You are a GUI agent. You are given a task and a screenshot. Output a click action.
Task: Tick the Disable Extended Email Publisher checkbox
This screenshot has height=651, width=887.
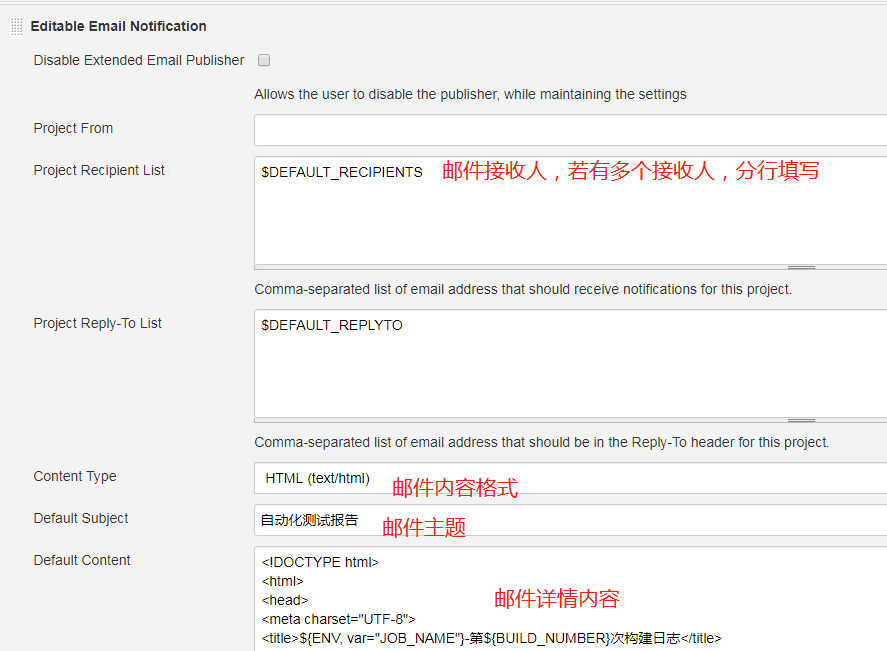tap(264, 60)
